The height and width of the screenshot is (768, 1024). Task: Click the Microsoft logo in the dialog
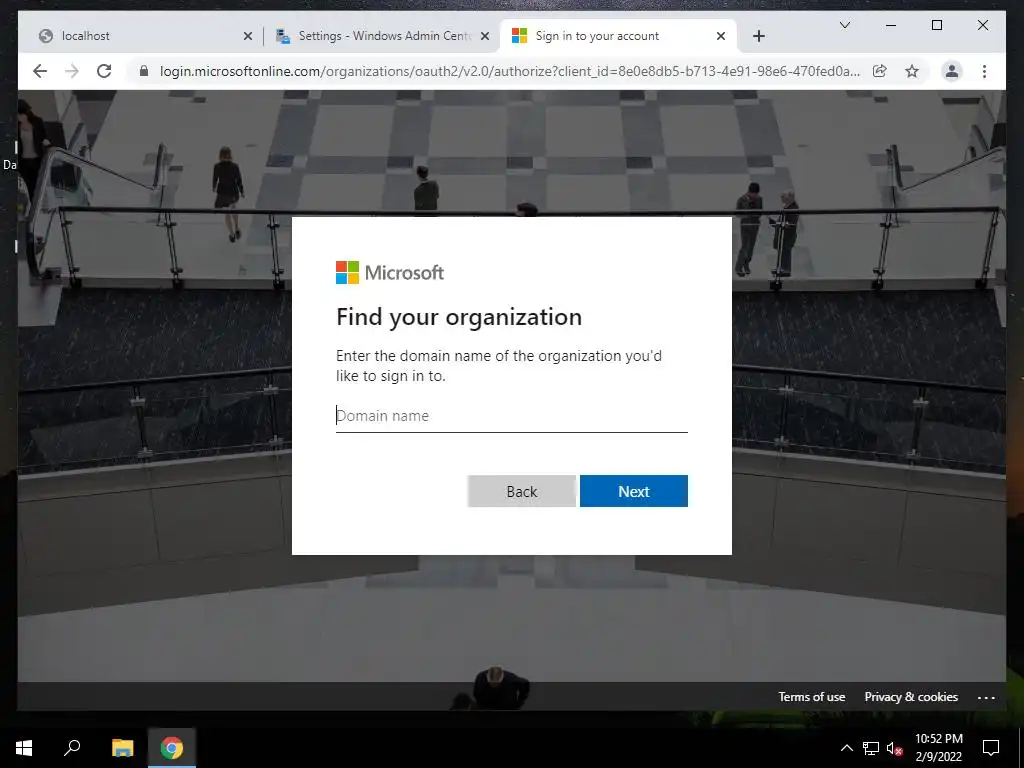pyautogui.click(x=390, y=272)
